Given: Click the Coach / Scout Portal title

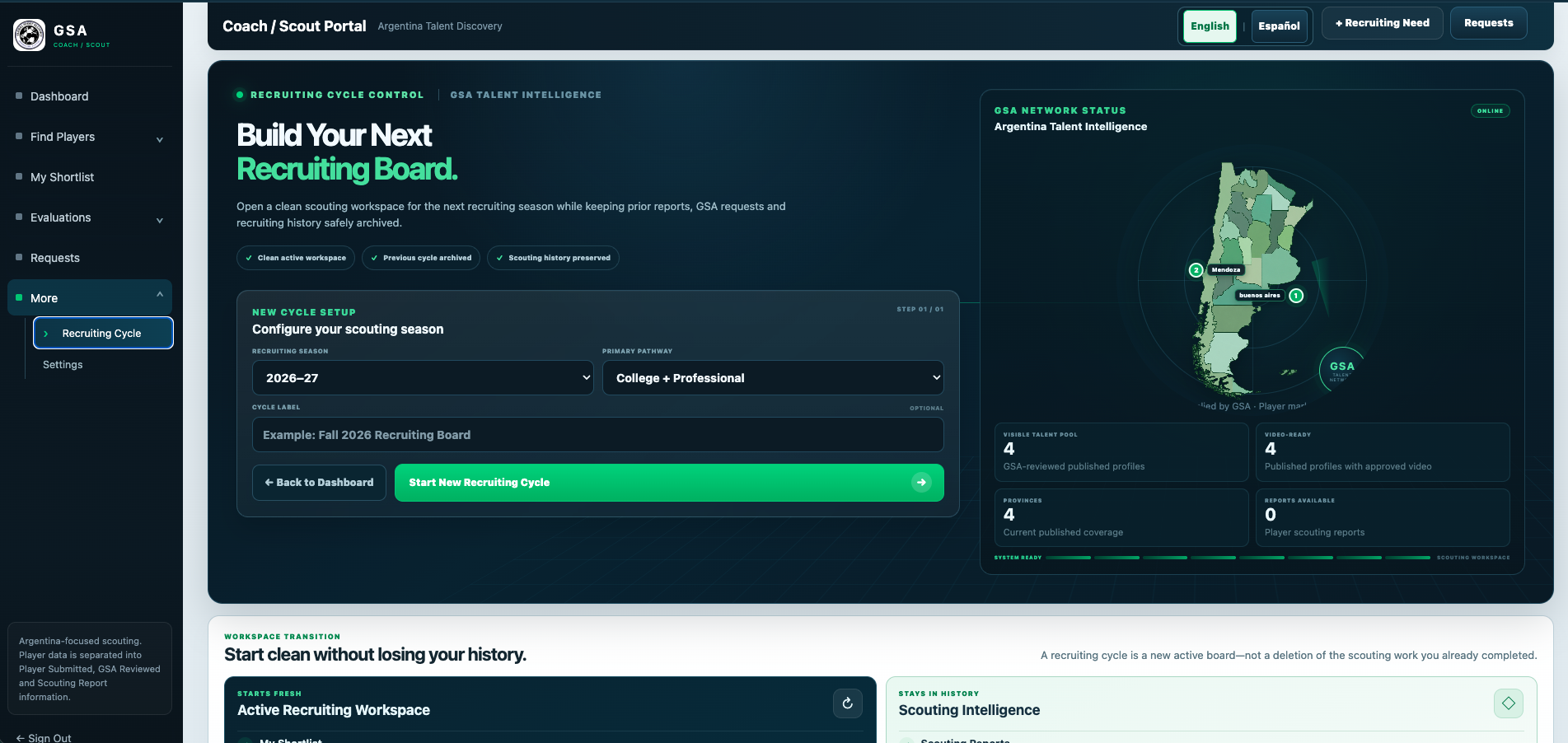Looking at the screenshot, I should [294, 26].
